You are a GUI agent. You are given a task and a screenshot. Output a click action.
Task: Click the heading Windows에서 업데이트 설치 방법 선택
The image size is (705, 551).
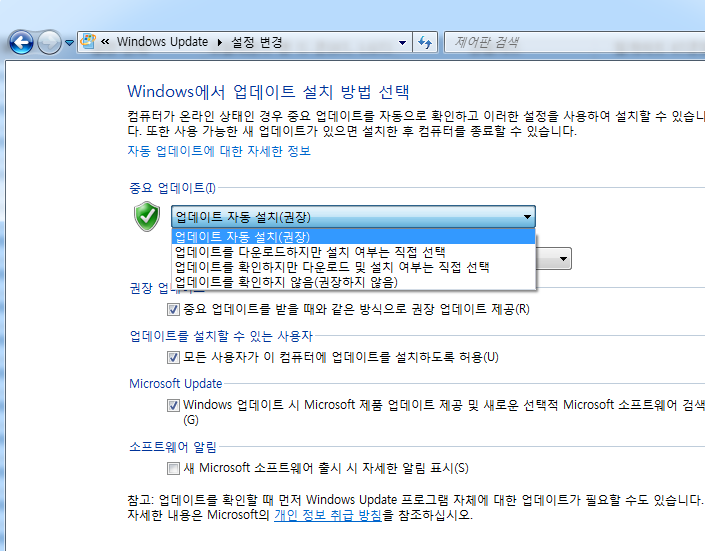pyautogui.click(x=268, y=92)
